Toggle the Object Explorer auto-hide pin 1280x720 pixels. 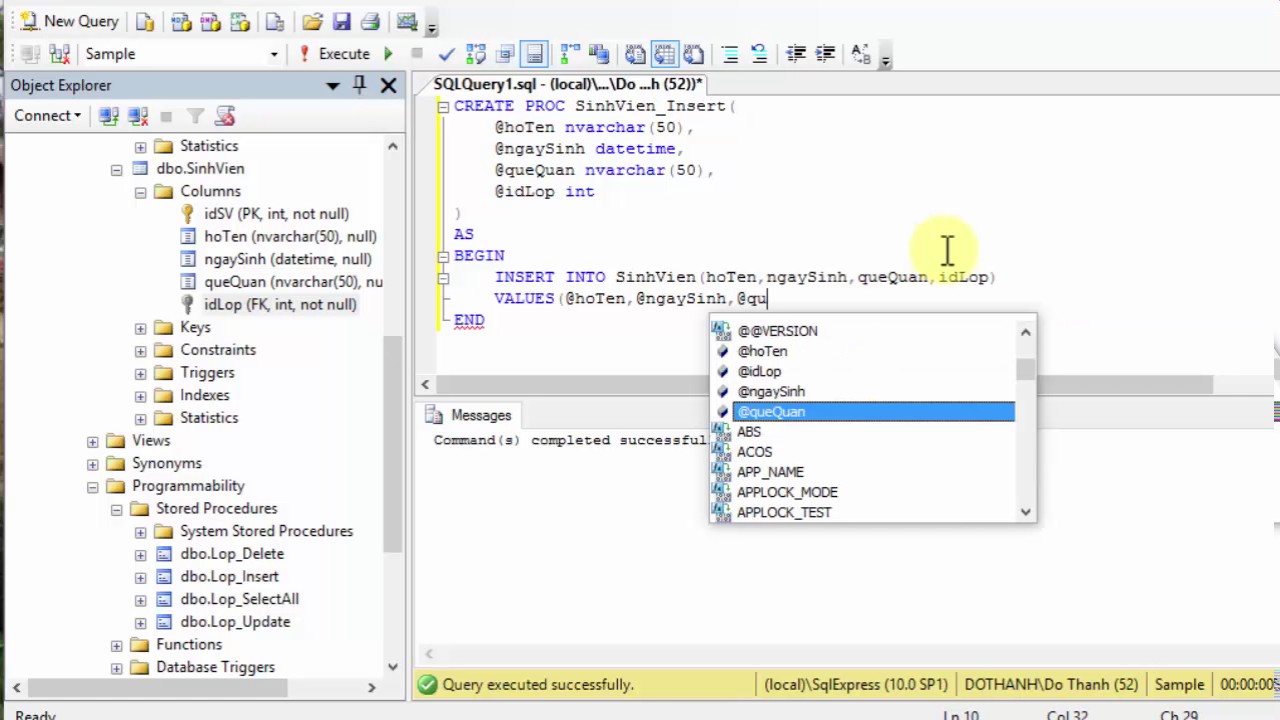click(x=360, y=85)
